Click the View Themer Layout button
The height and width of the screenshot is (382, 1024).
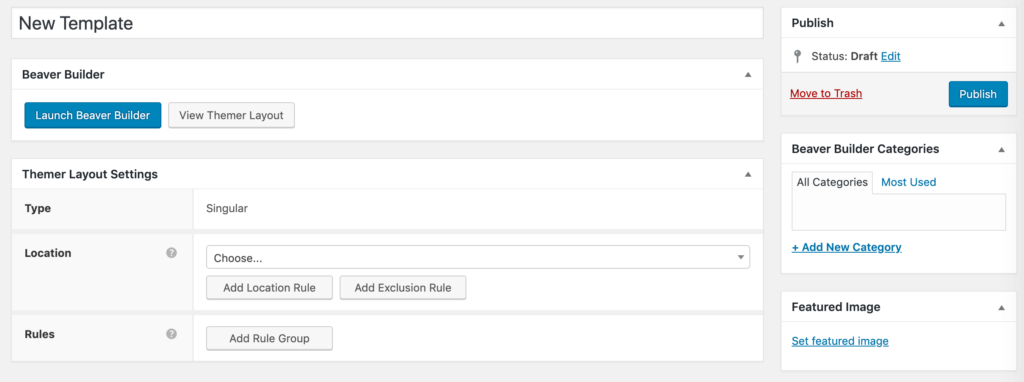(231, 115)
